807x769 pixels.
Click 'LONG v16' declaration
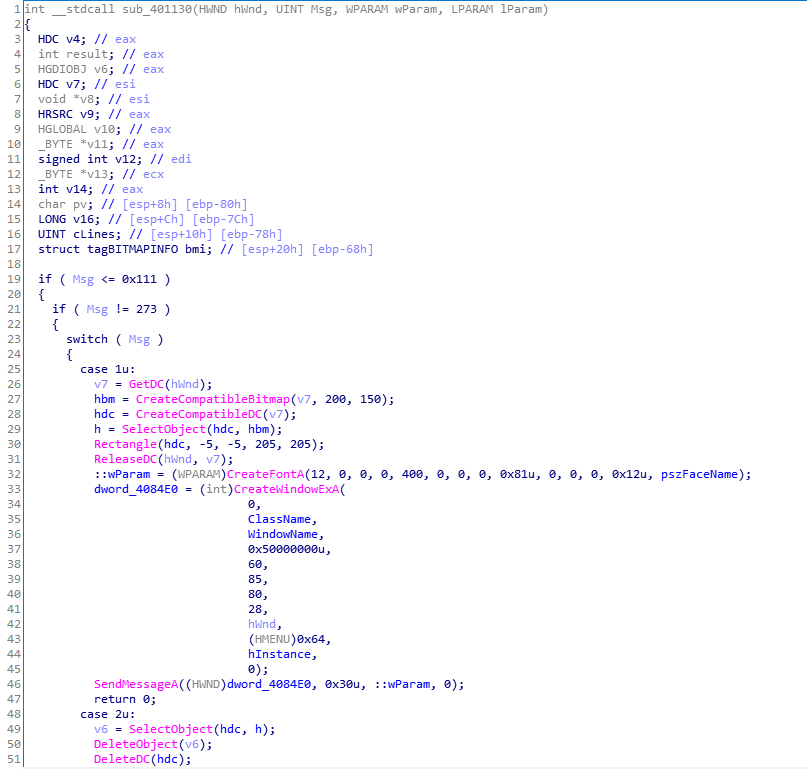coord(69,219)
